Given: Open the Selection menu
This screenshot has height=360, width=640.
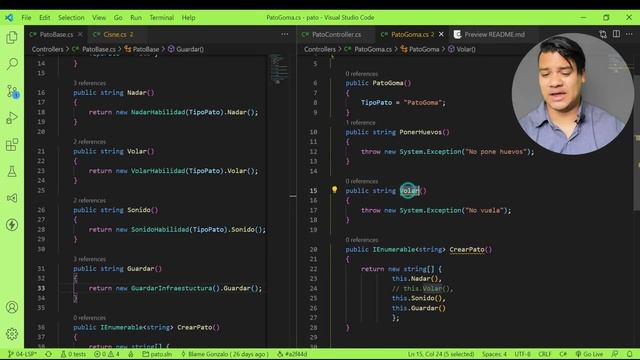Looking at the screenshot, I should [x=71, y=18].
